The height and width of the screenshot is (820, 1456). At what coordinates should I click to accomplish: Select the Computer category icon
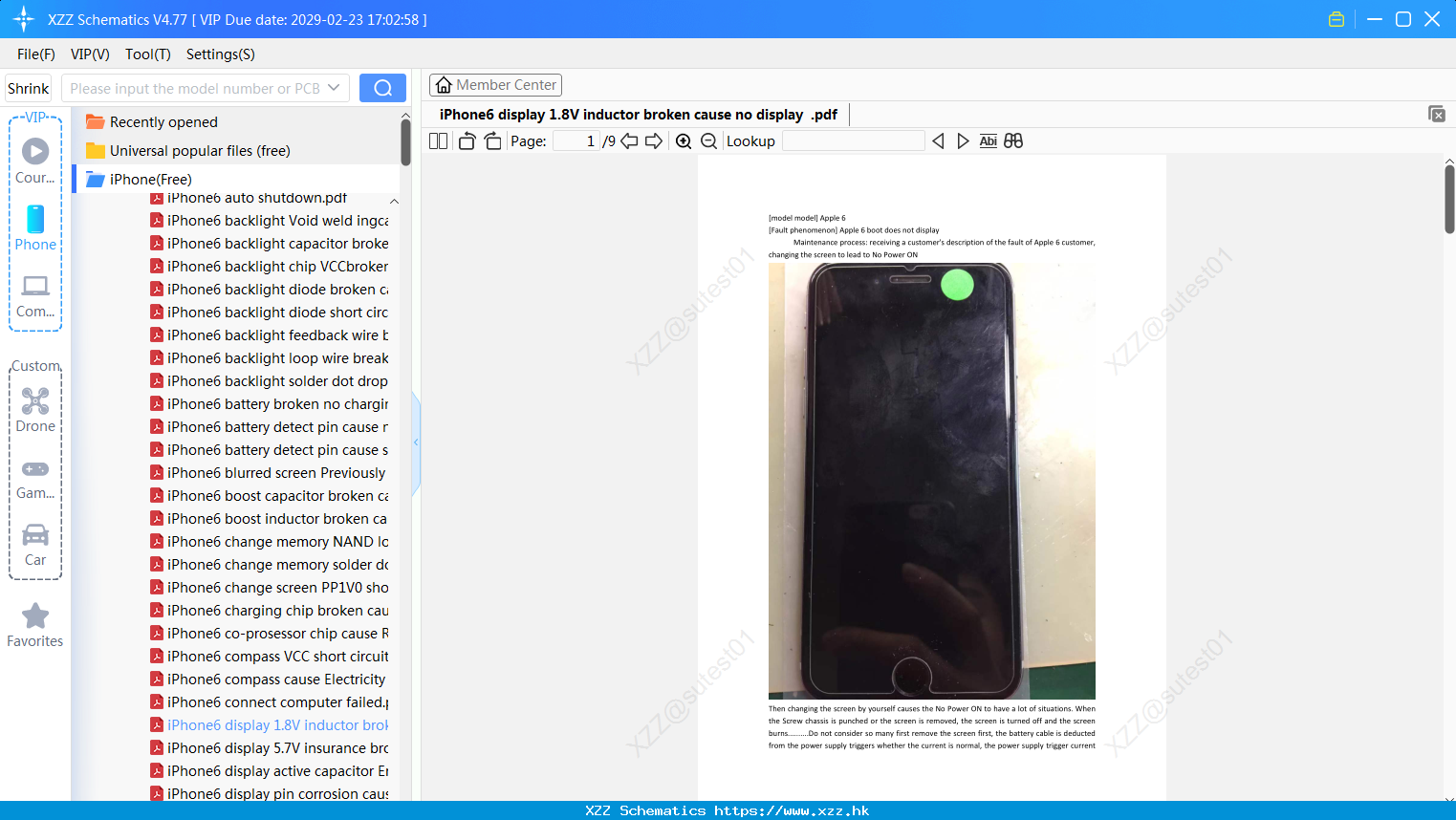click(35, 295)
